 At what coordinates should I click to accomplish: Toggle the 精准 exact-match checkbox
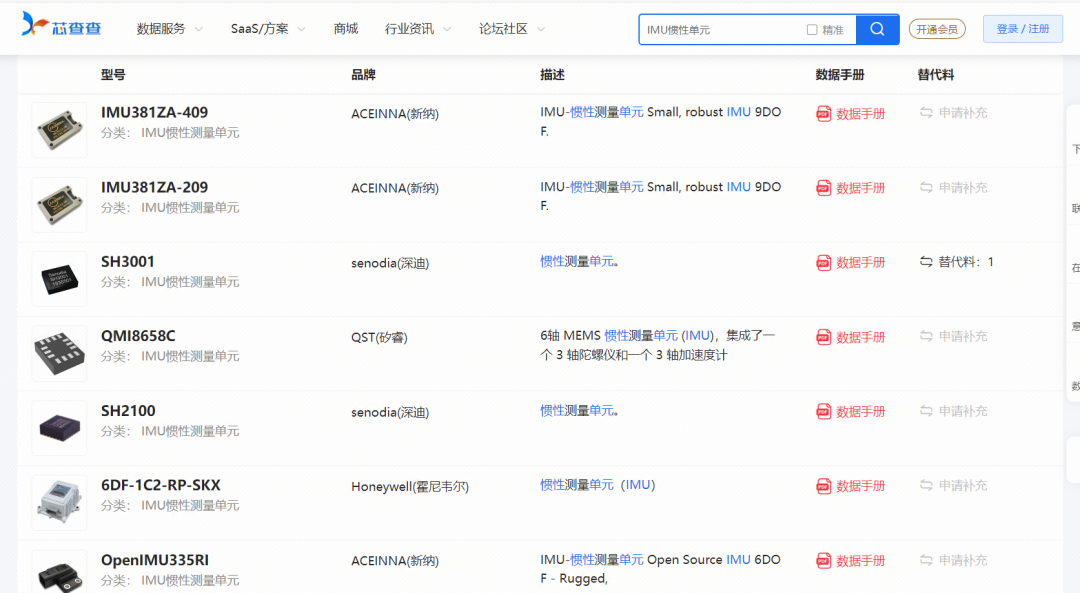[812, 30]
